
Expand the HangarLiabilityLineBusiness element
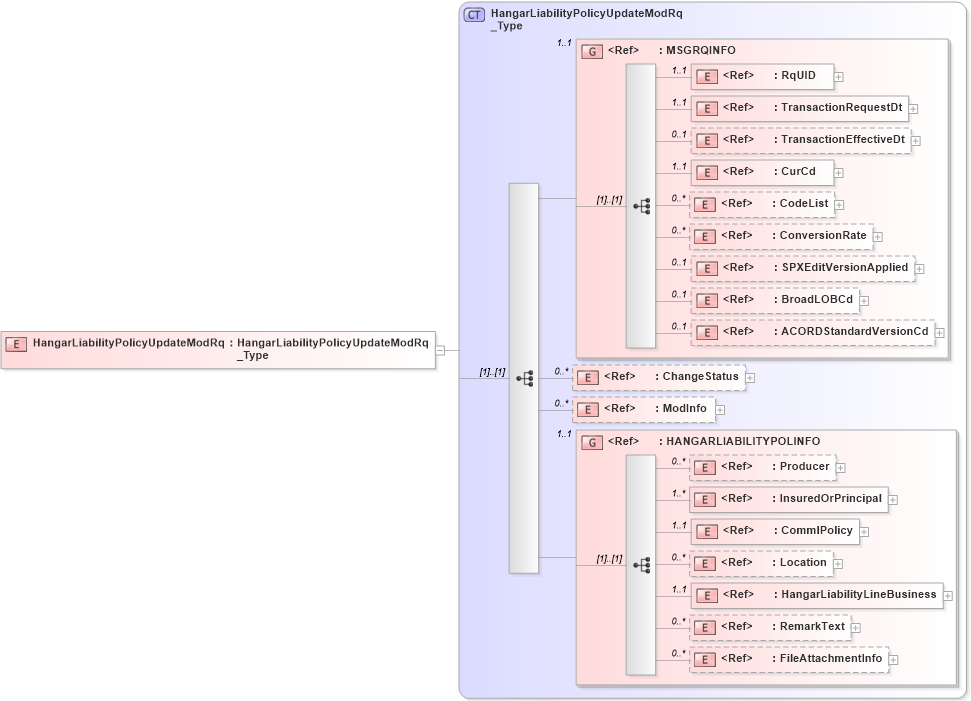(x=950, y=595)
